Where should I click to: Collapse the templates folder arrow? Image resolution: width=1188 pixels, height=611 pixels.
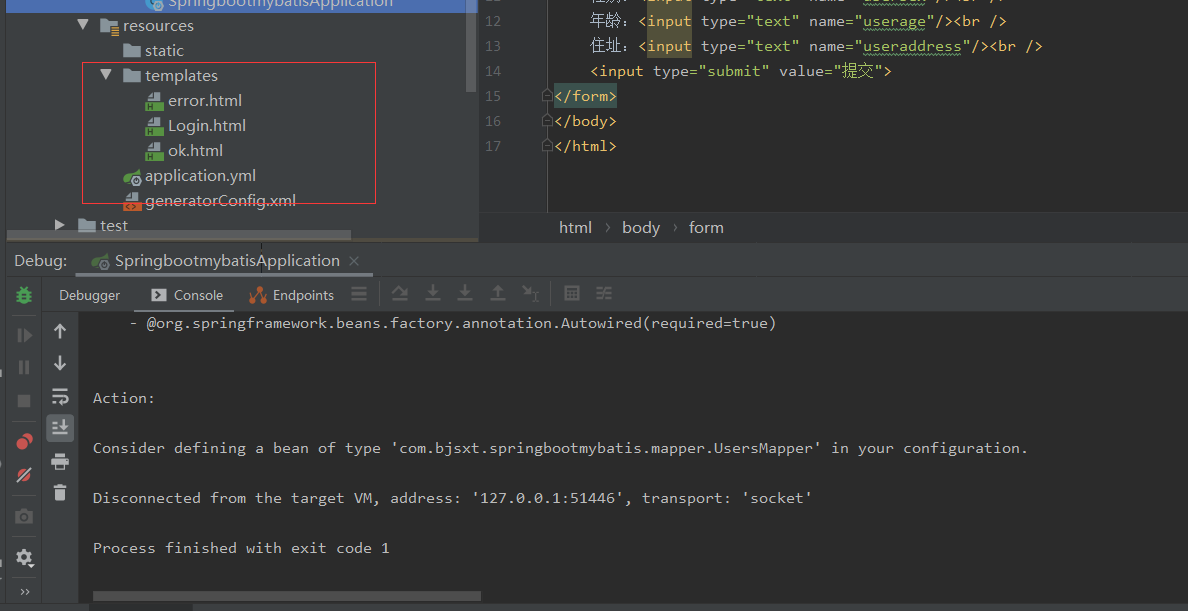(106, 75)
